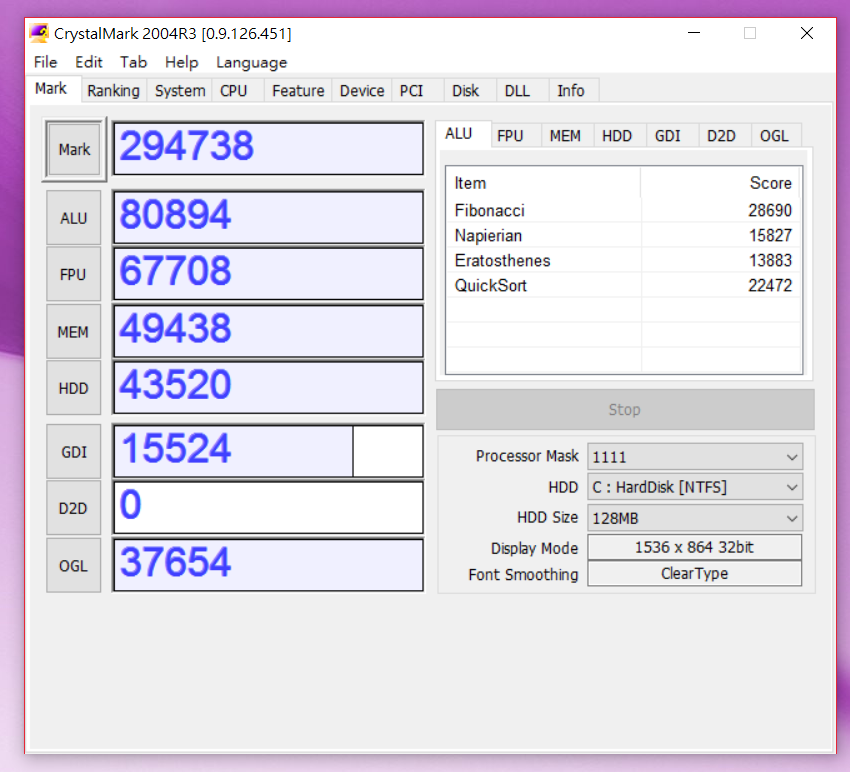
Task: Click the GDI benchmark button
Action: point(74,452)
